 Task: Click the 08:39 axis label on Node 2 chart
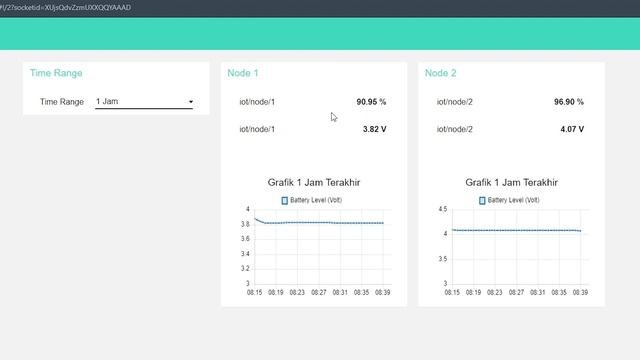coord(580,292)
